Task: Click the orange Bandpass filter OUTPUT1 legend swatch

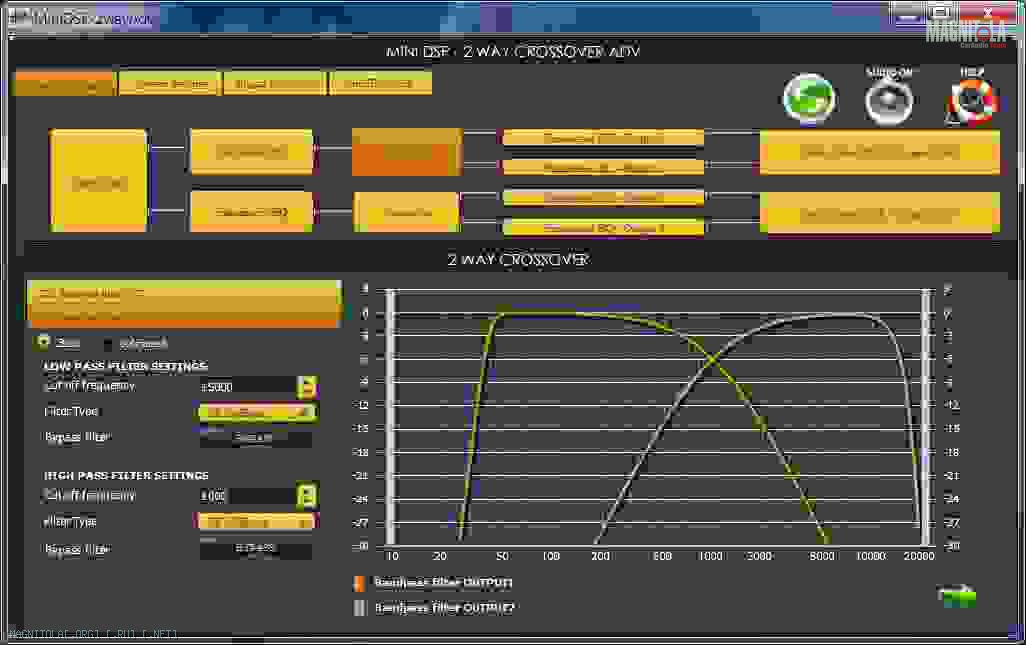Action: (x=359, y=582)
